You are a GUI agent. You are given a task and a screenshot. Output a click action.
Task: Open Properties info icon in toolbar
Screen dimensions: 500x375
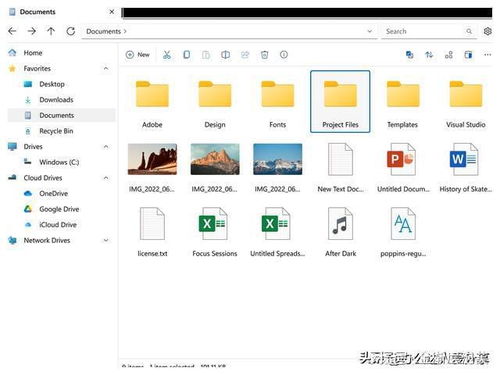pos(284,55)
